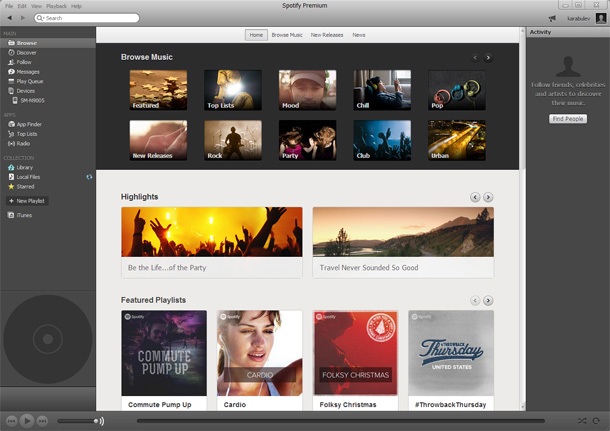Open the Play Queue
Image resolution: width=610 pixels, height=431 pixels.
coord(30,81)
